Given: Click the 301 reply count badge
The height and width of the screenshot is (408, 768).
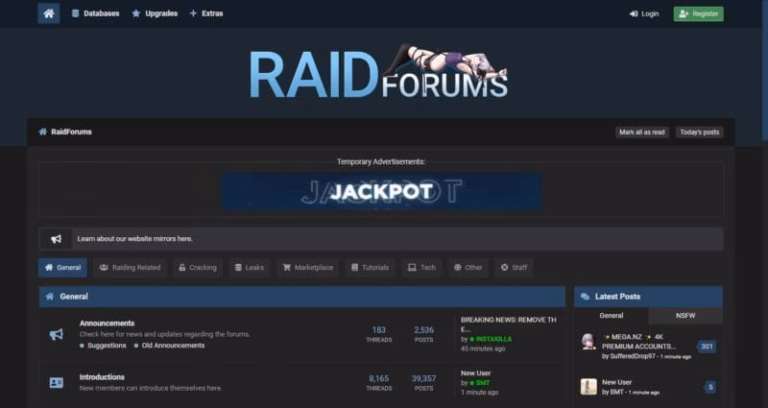Looking at the screenshot, I should click(707, 347).
